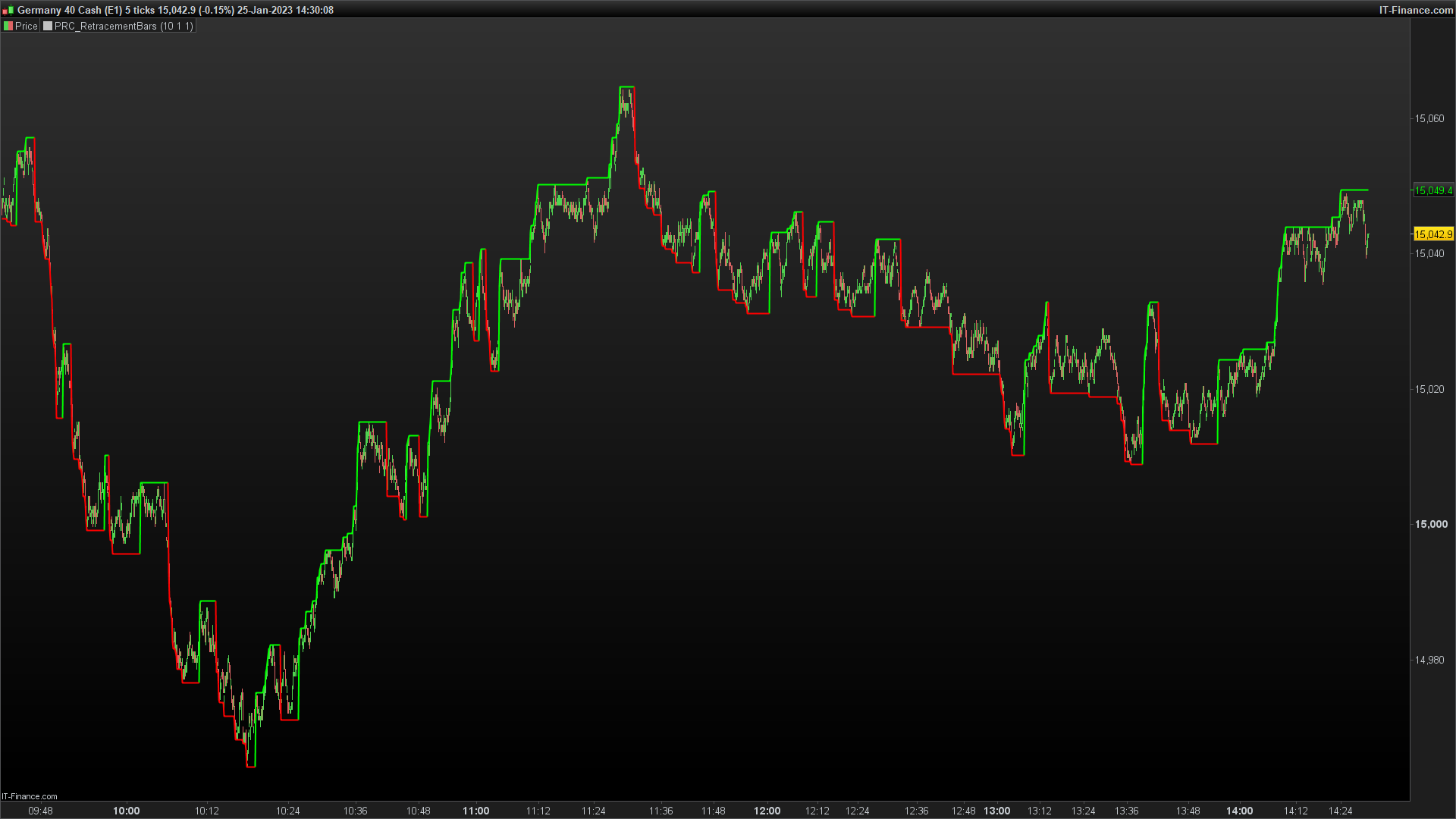Click the gray PRC_RetracementBars color swatch
Screen dimensions: 1456x819
tap(48, 26)
